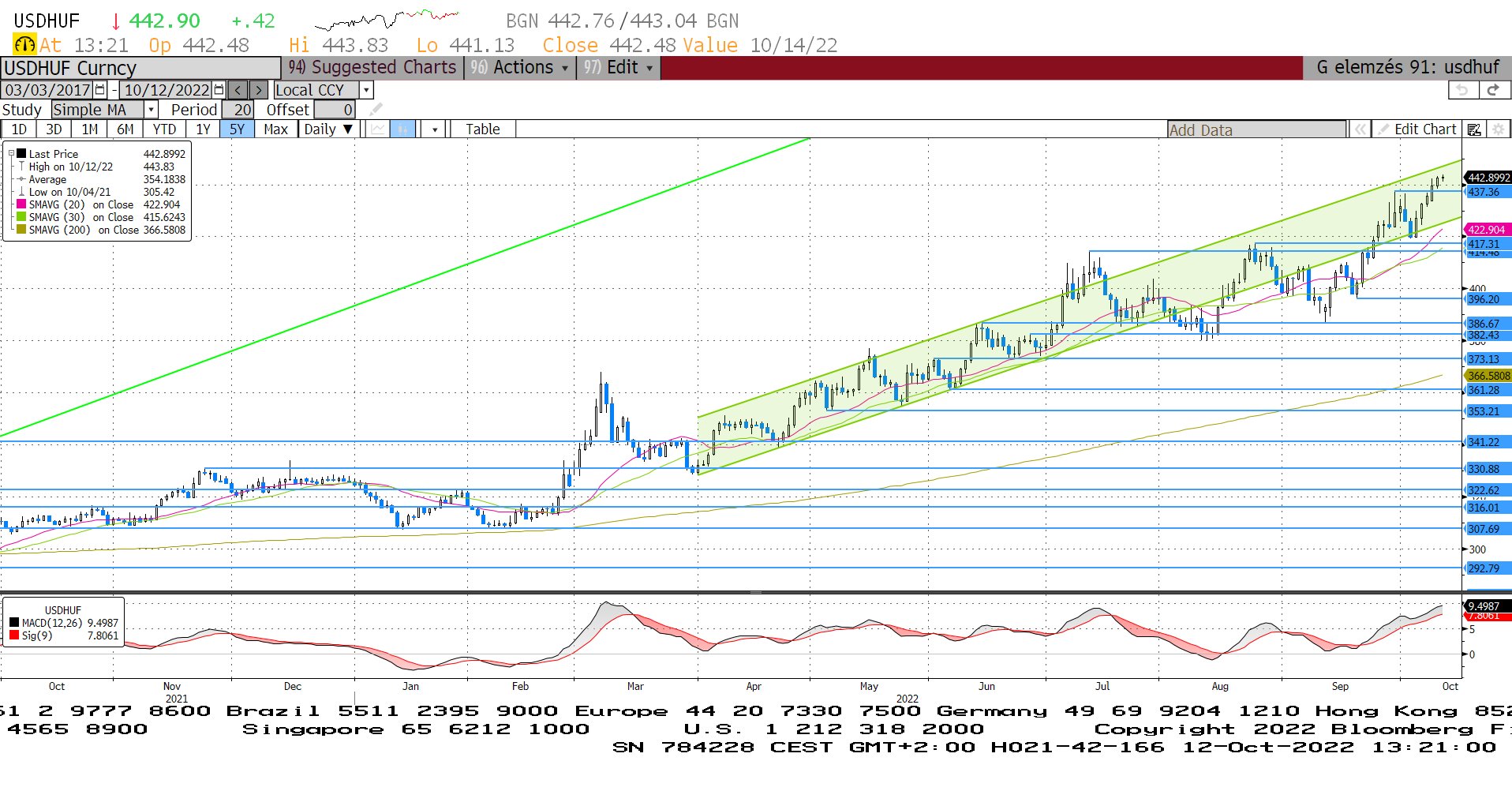The image size is (1512, 791).
Task: Open the Edit dropdown menu
Action: tap(619, 68)
